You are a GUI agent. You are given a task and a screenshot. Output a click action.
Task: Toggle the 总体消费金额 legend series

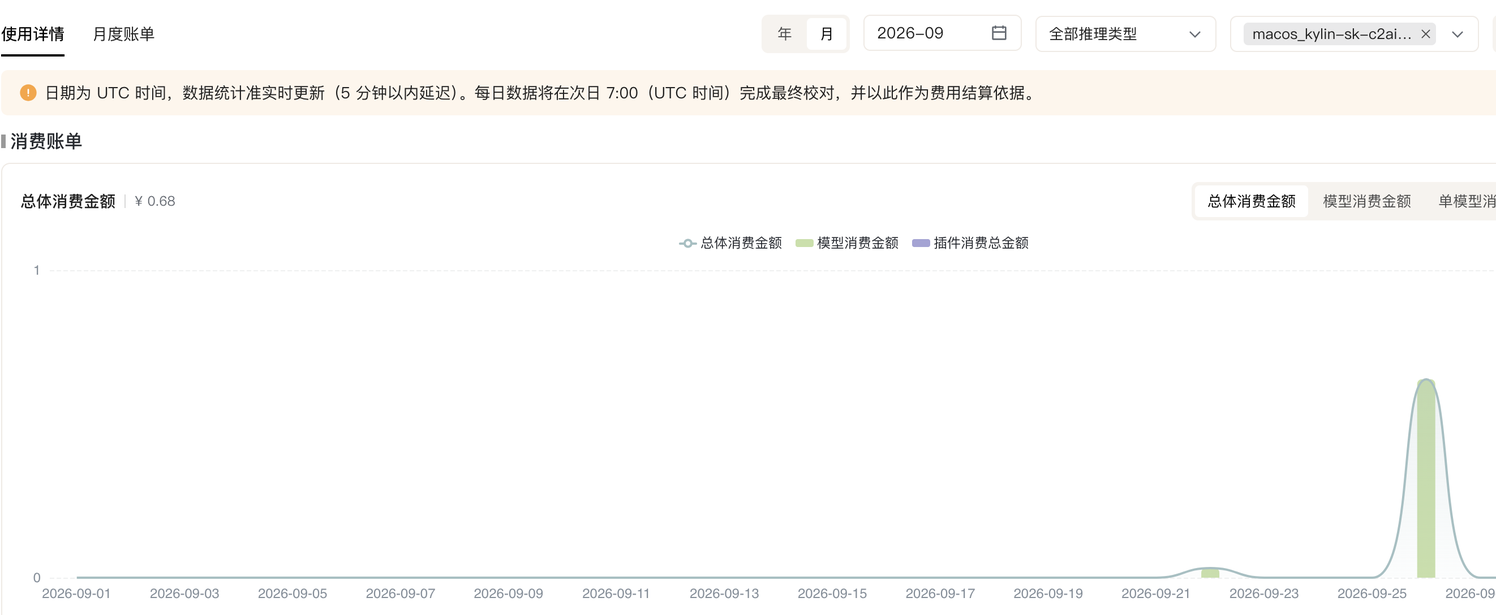731,243
